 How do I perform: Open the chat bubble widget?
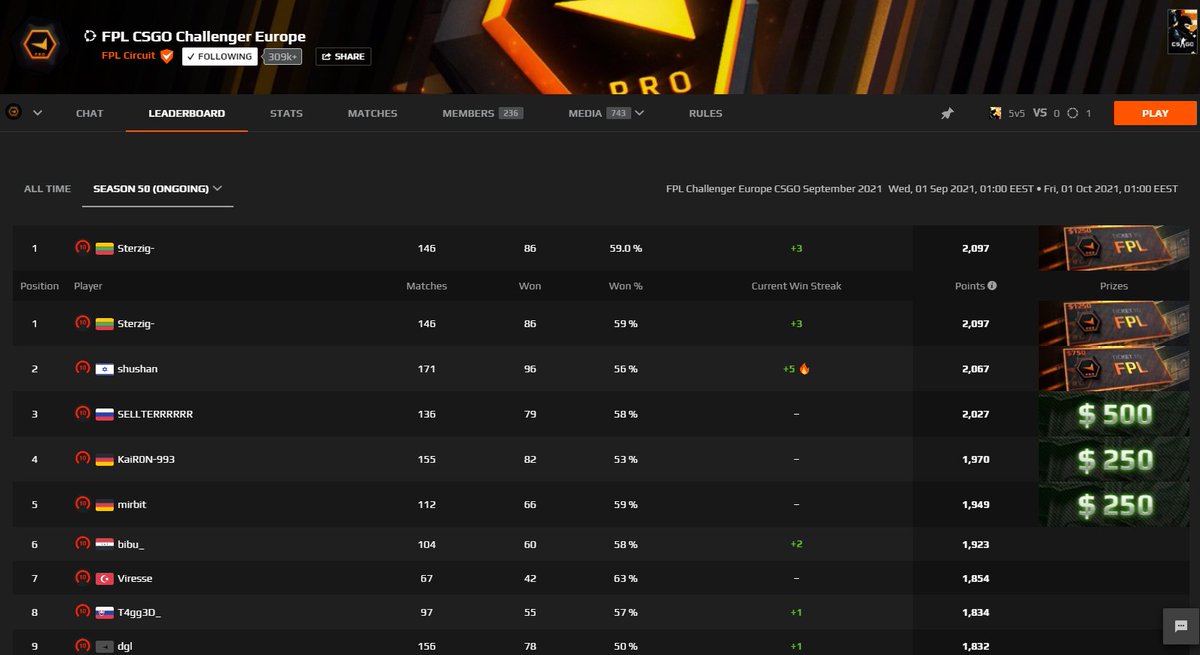[1181, 626]
